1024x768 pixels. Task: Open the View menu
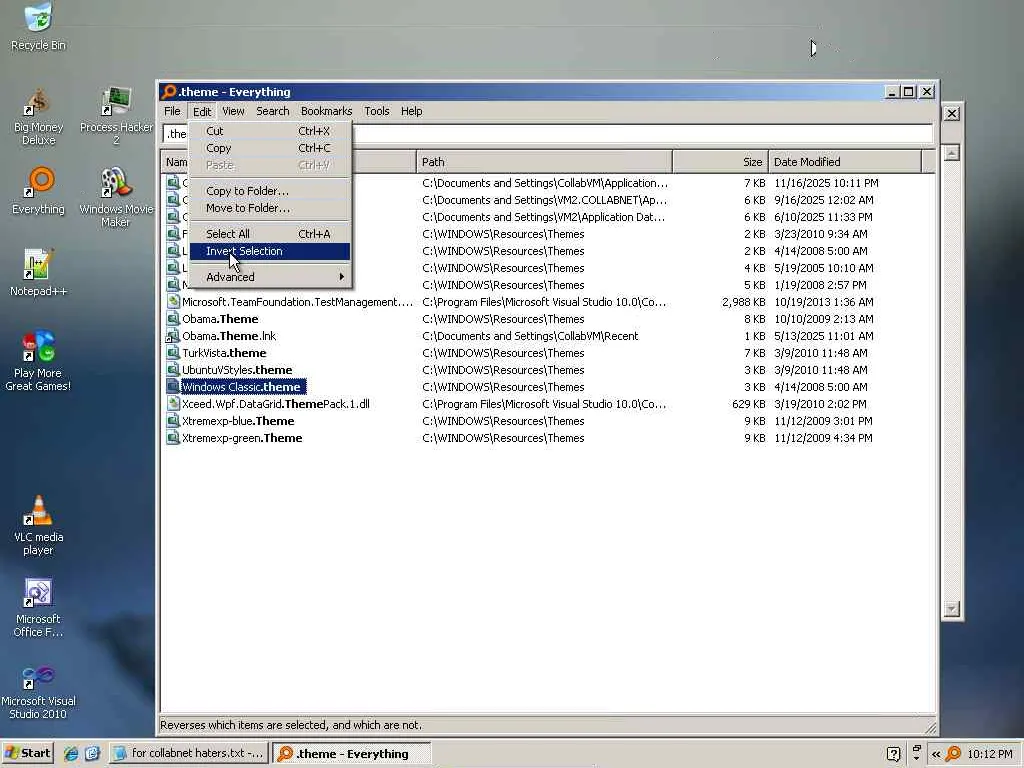pyautogui.click(x=233, y=111)
